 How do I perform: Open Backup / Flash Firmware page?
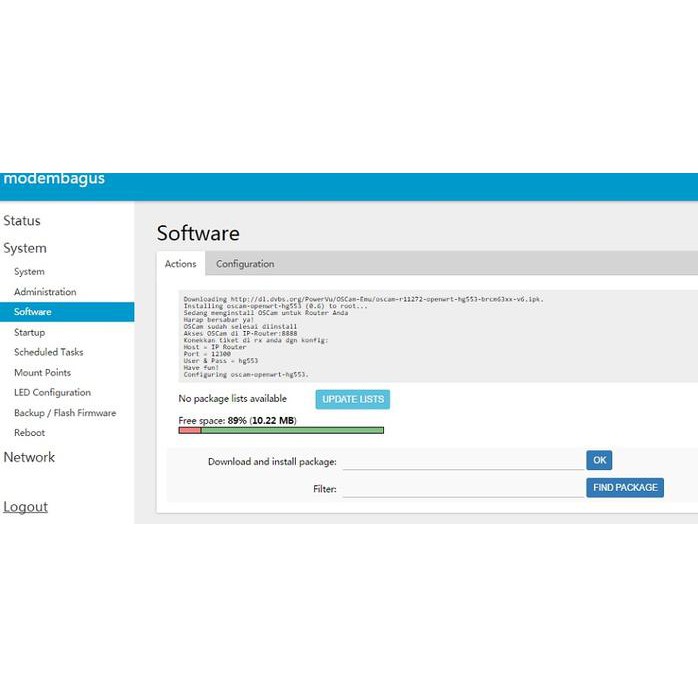65,413
